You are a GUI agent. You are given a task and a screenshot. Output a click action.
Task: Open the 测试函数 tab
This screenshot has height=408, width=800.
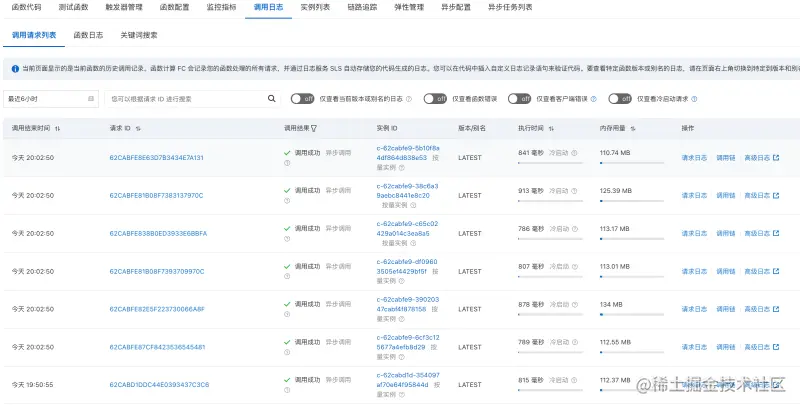tap(73, 7)
